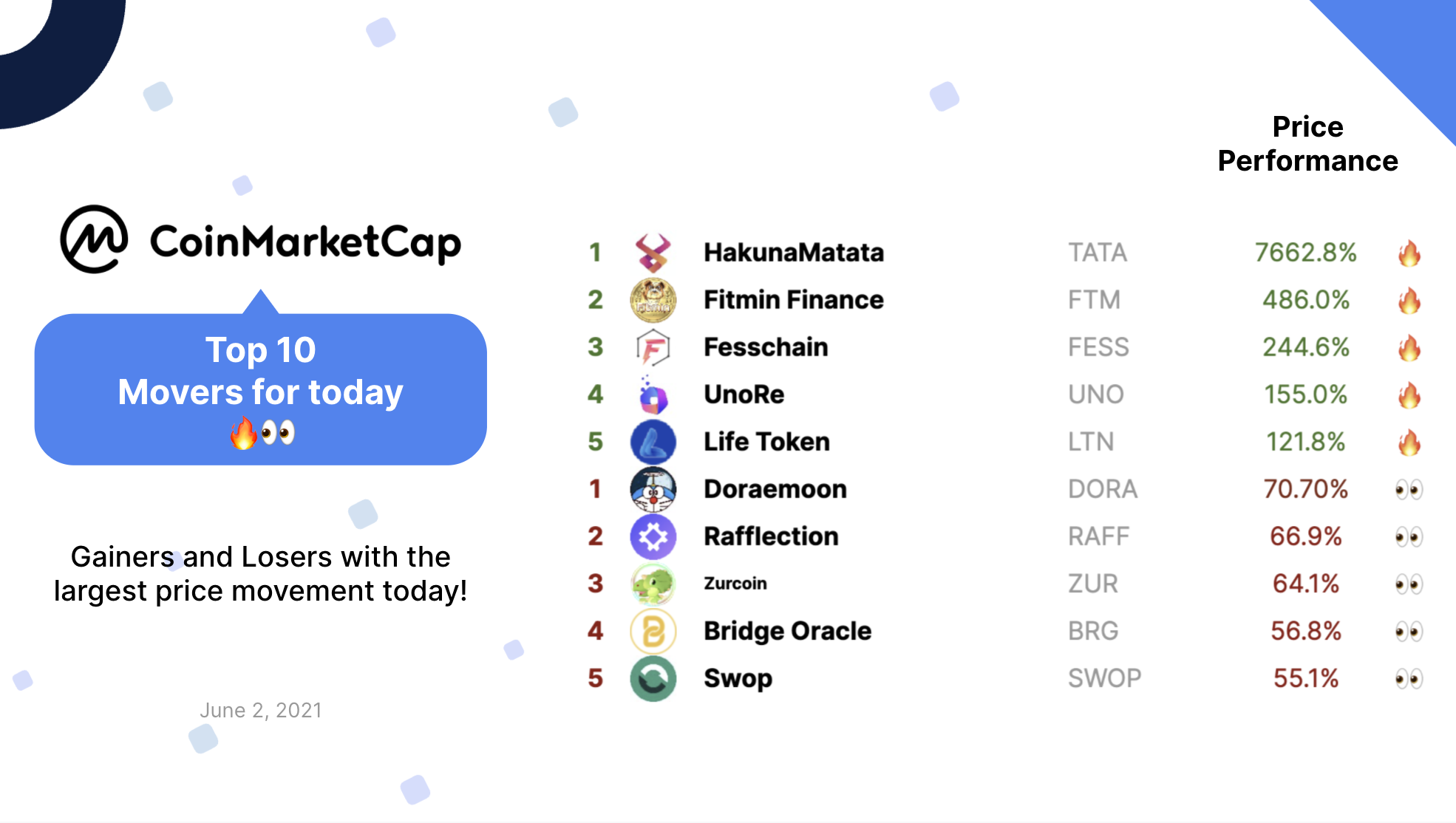Click the Swop green circular logo
The image size is (1456, 823).
(653, 678)
